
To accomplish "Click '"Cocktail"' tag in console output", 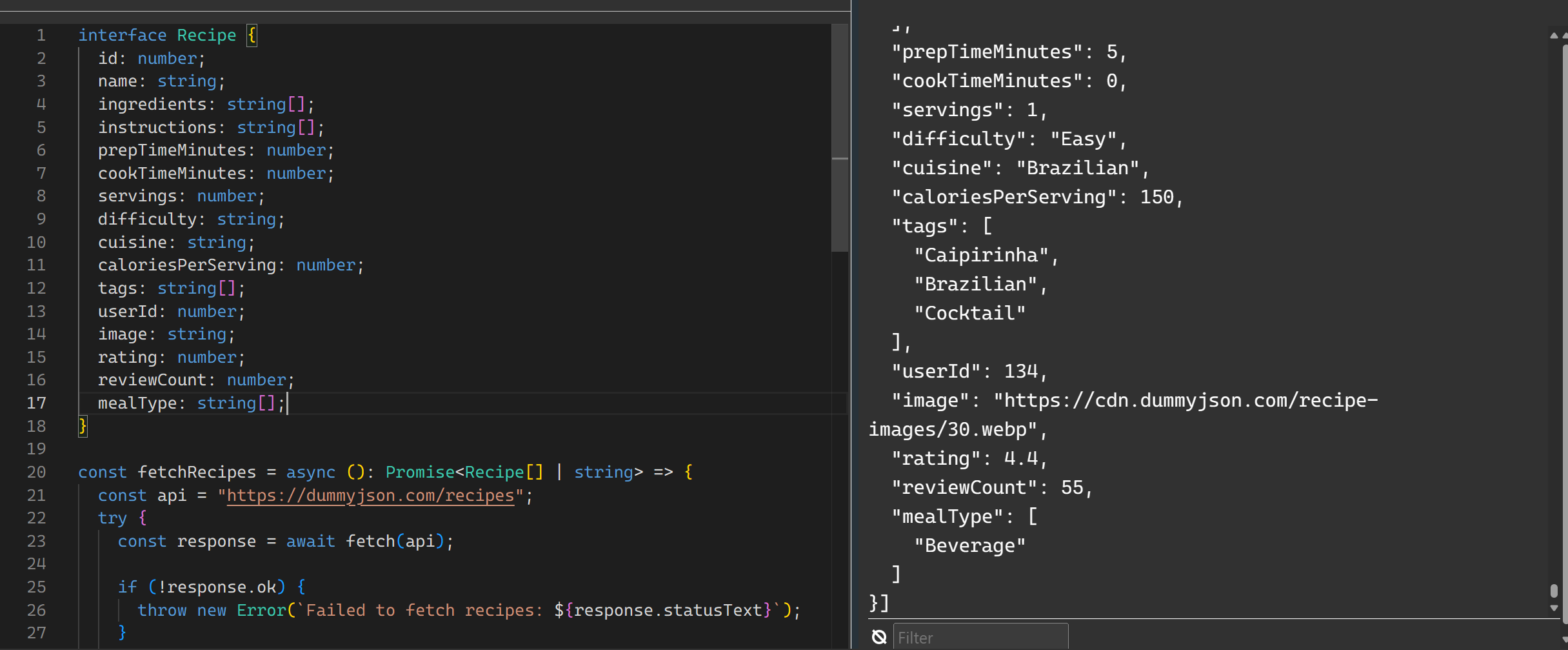I will pos(970,314).
